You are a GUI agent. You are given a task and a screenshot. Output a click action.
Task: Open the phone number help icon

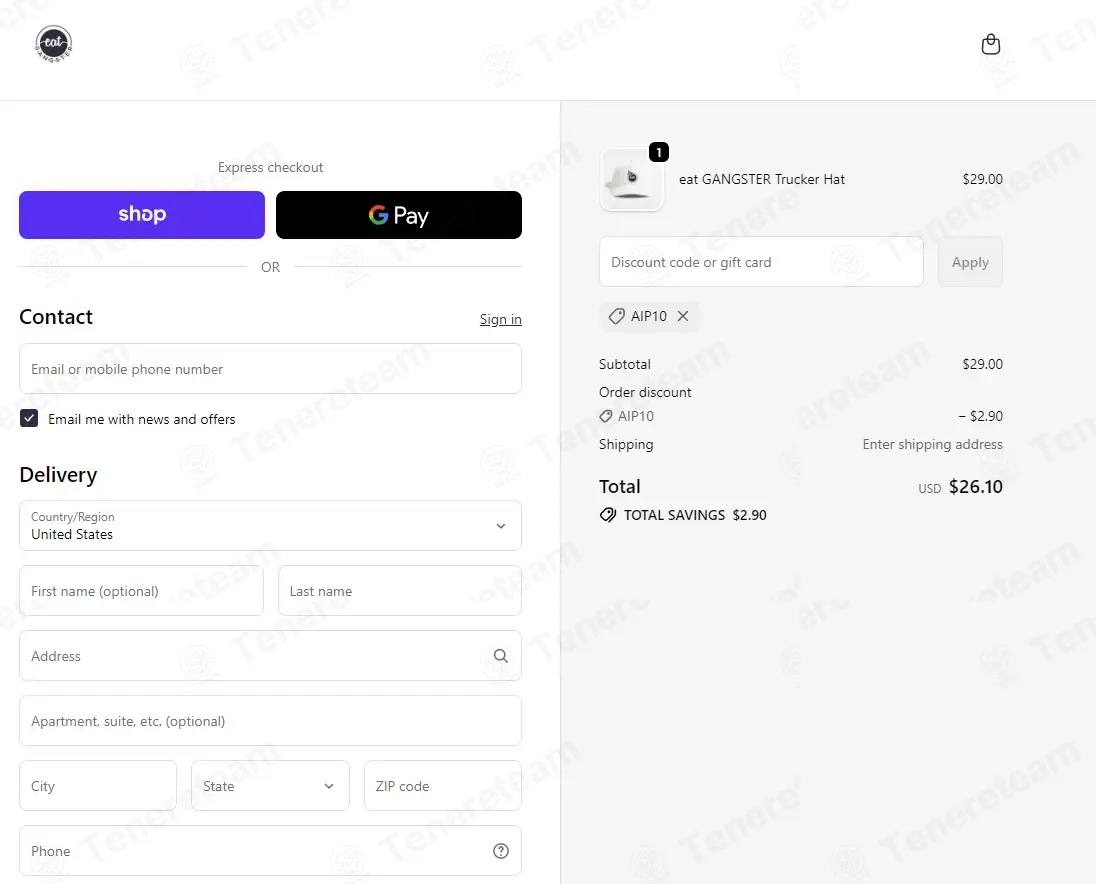coord(500,850)
